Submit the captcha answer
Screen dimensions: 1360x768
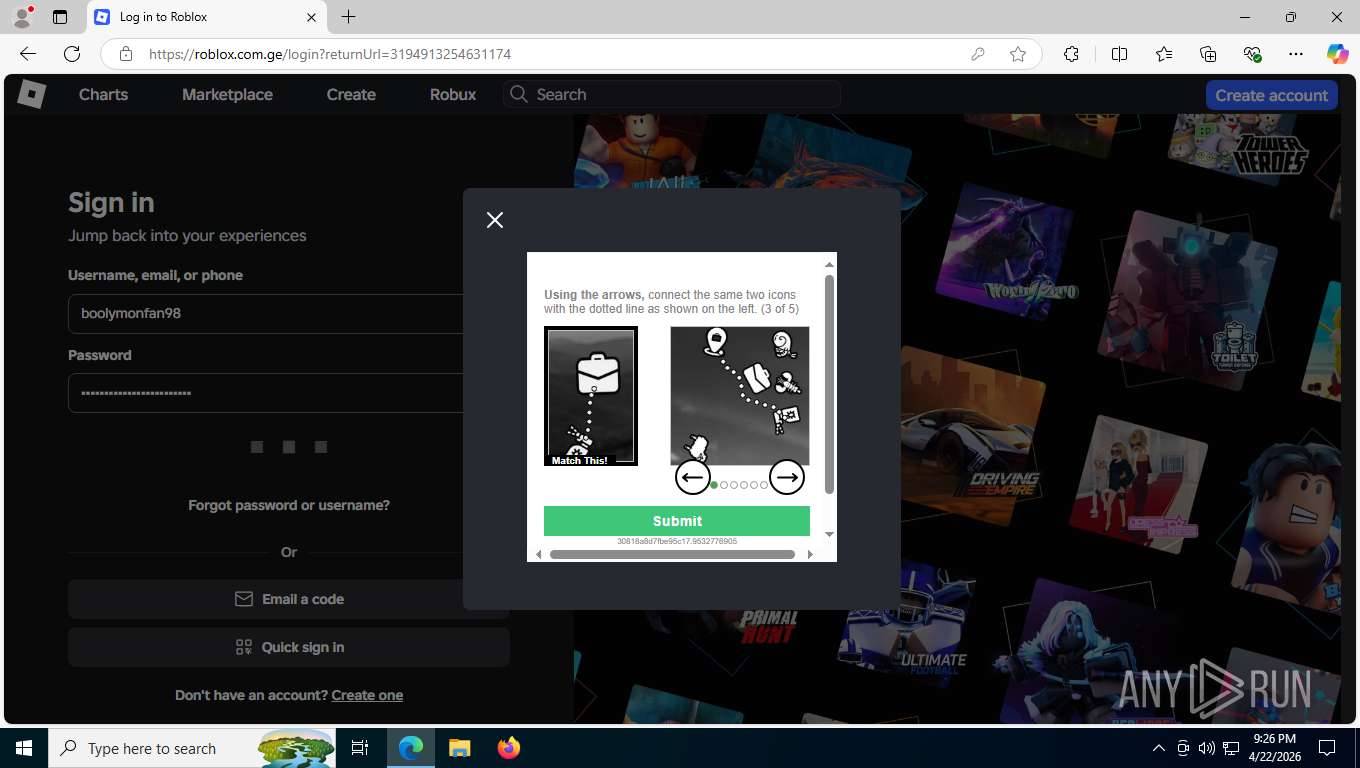677,521
